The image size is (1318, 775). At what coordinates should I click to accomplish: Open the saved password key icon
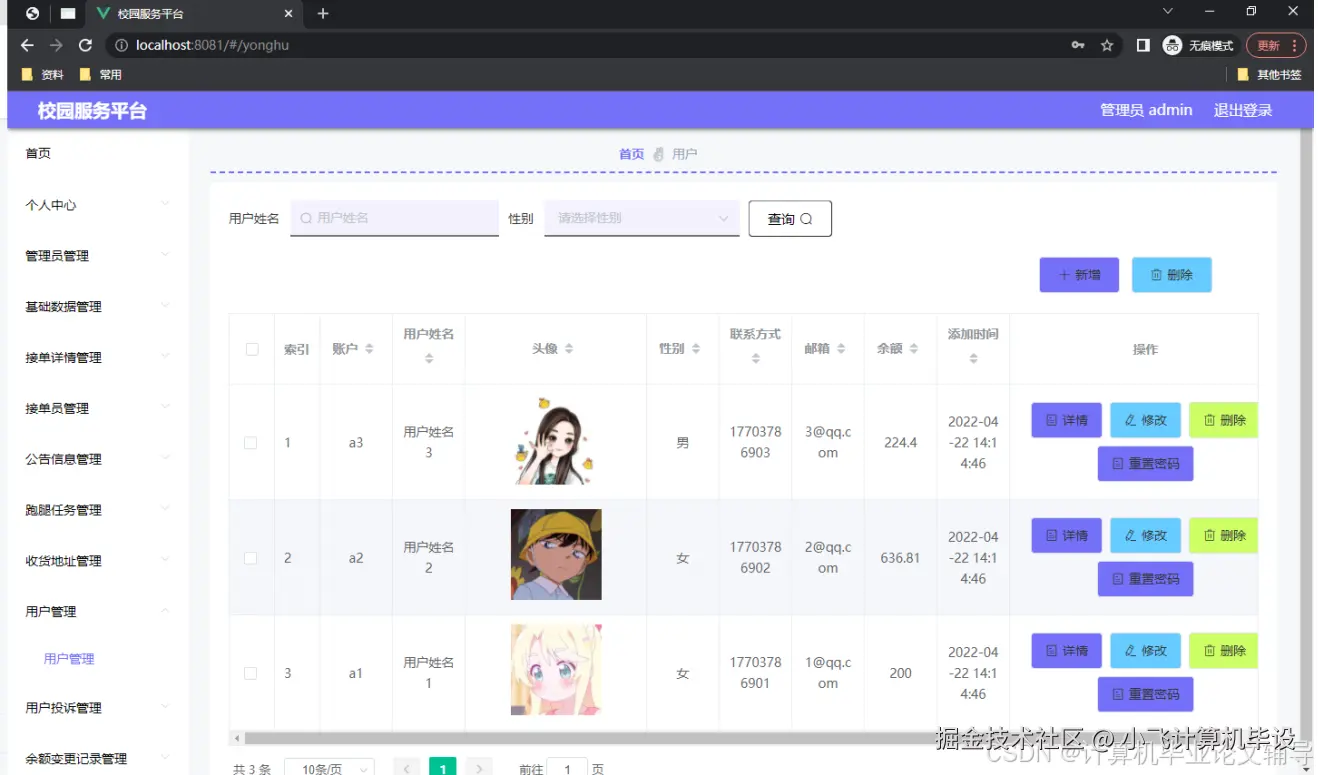pos(1078,45)
